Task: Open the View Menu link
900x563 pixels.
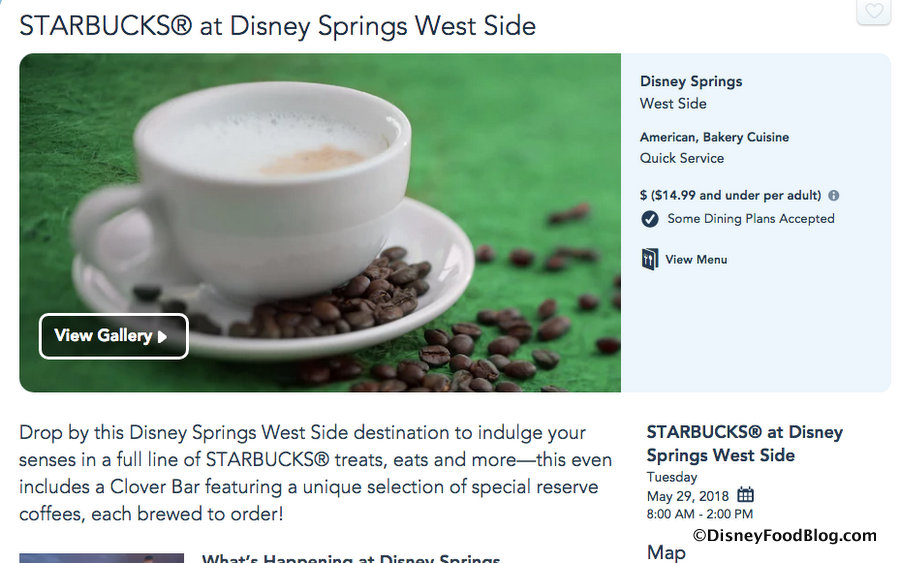Action: click(x=696, y=260)
